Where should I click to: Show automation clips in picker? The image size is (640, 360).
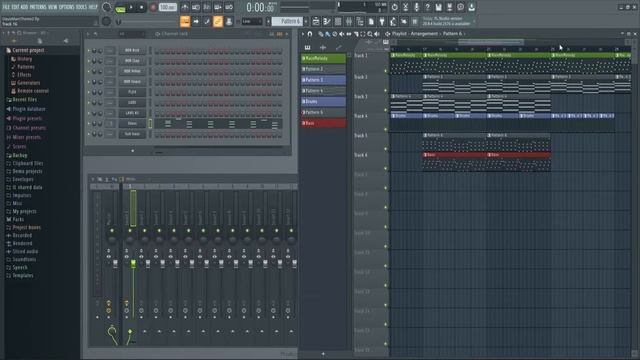click(338, 48)
